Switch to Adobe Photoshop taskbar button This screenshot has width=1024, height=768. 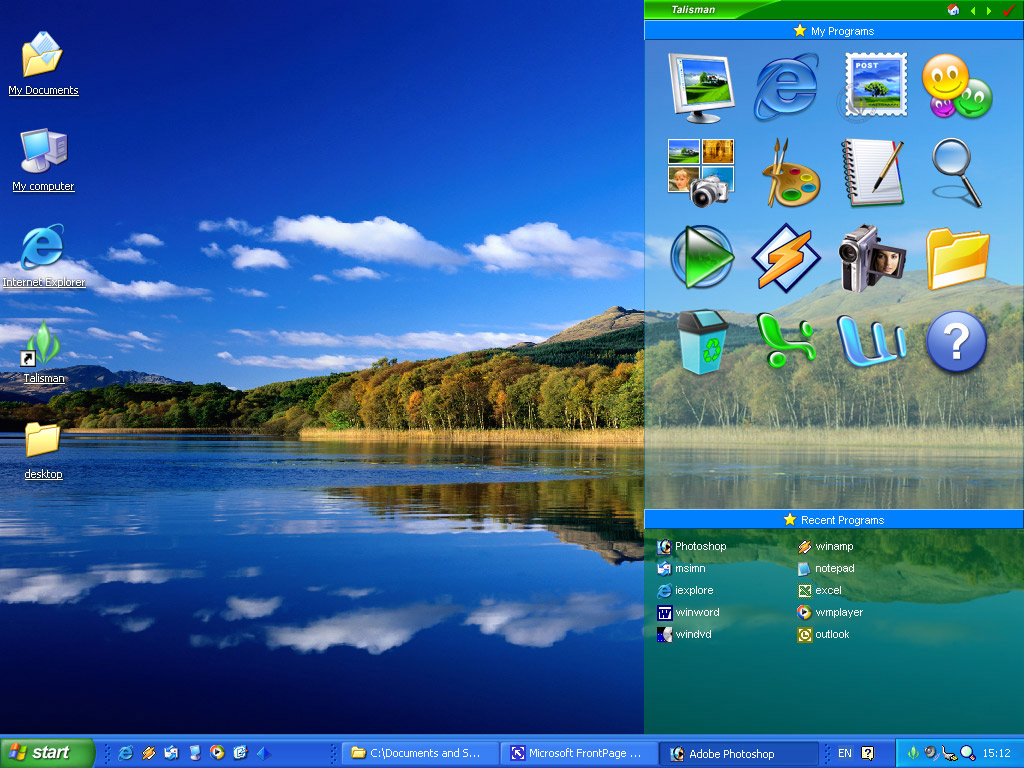pos(738,754)
